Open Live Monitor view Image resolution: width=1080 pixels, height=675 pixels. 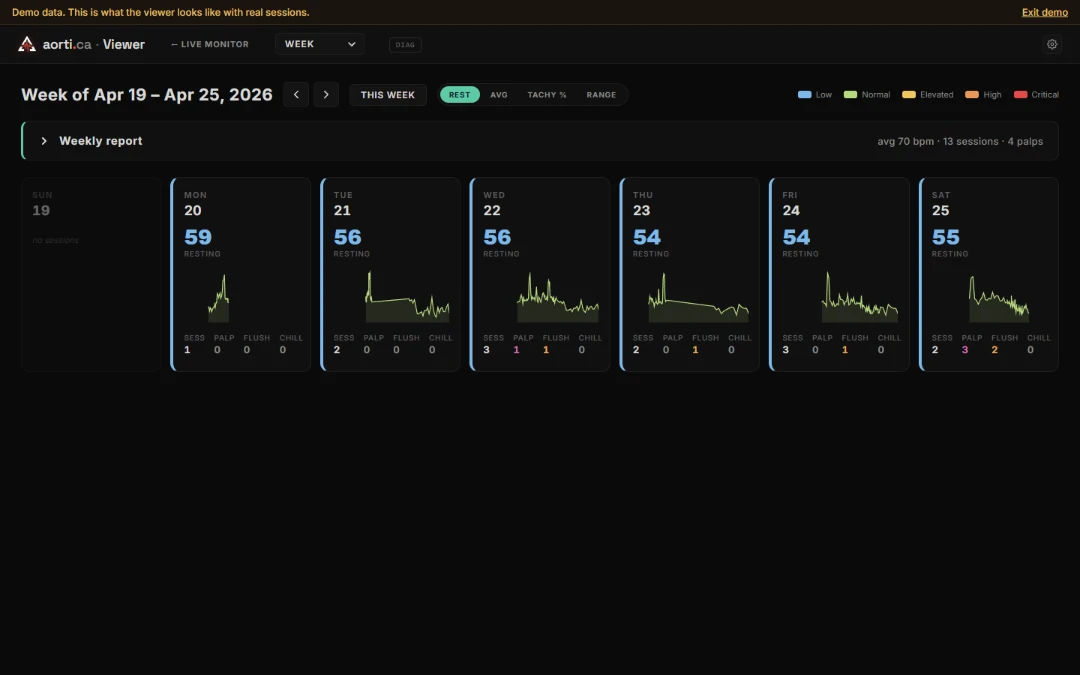[210, 44]
